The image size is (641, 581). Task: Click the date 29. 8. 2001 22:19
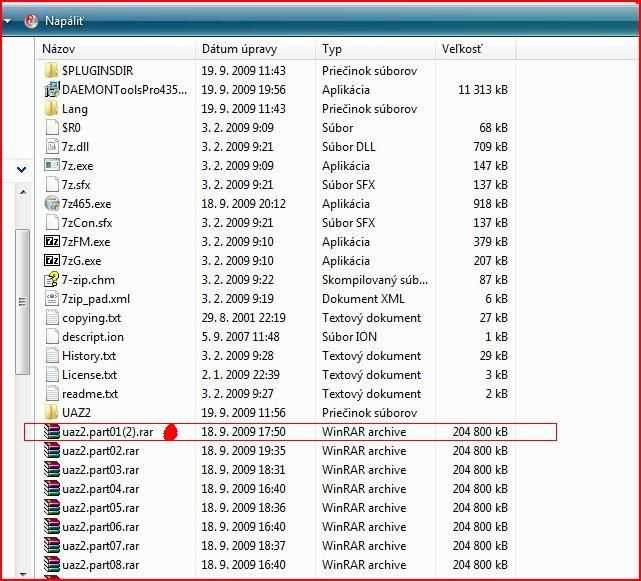coord(243,318)
